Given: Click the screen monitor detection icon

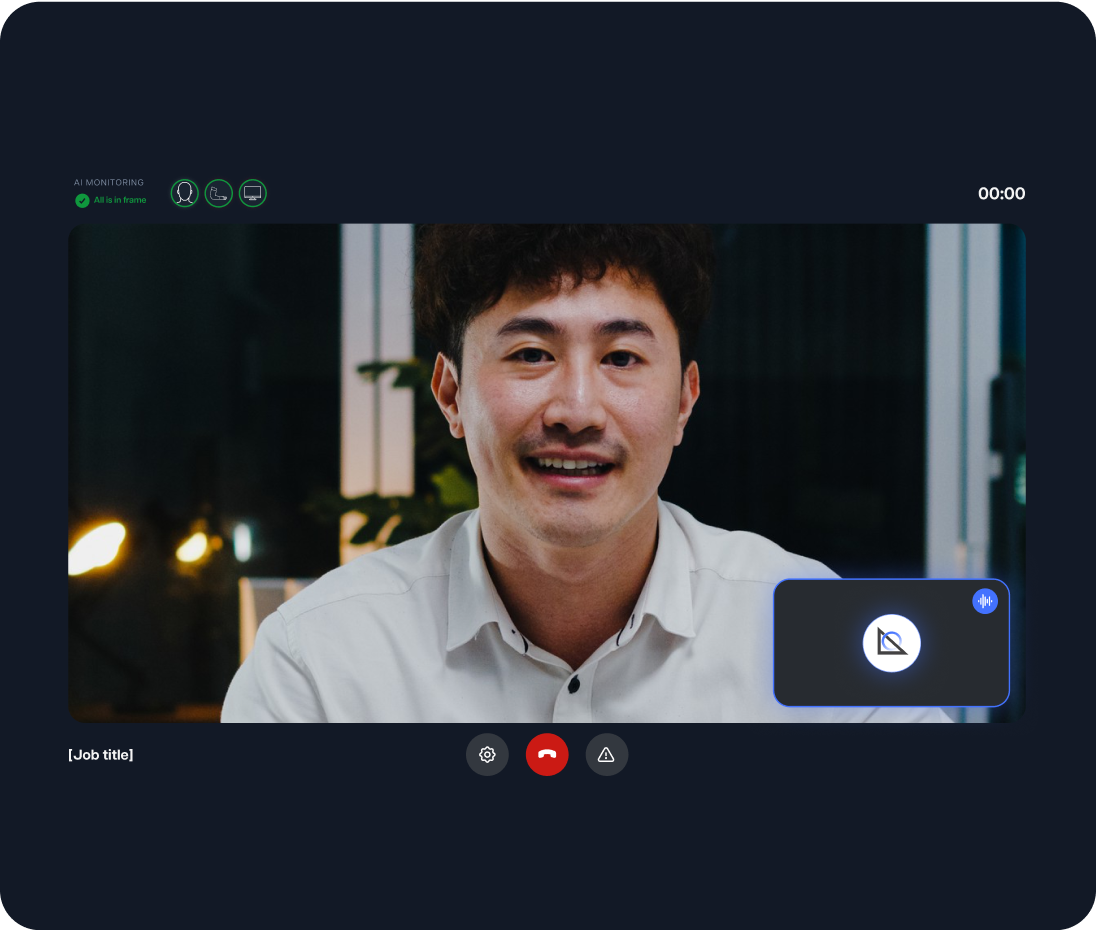Looking at the screenshot, I should [253, 193].
